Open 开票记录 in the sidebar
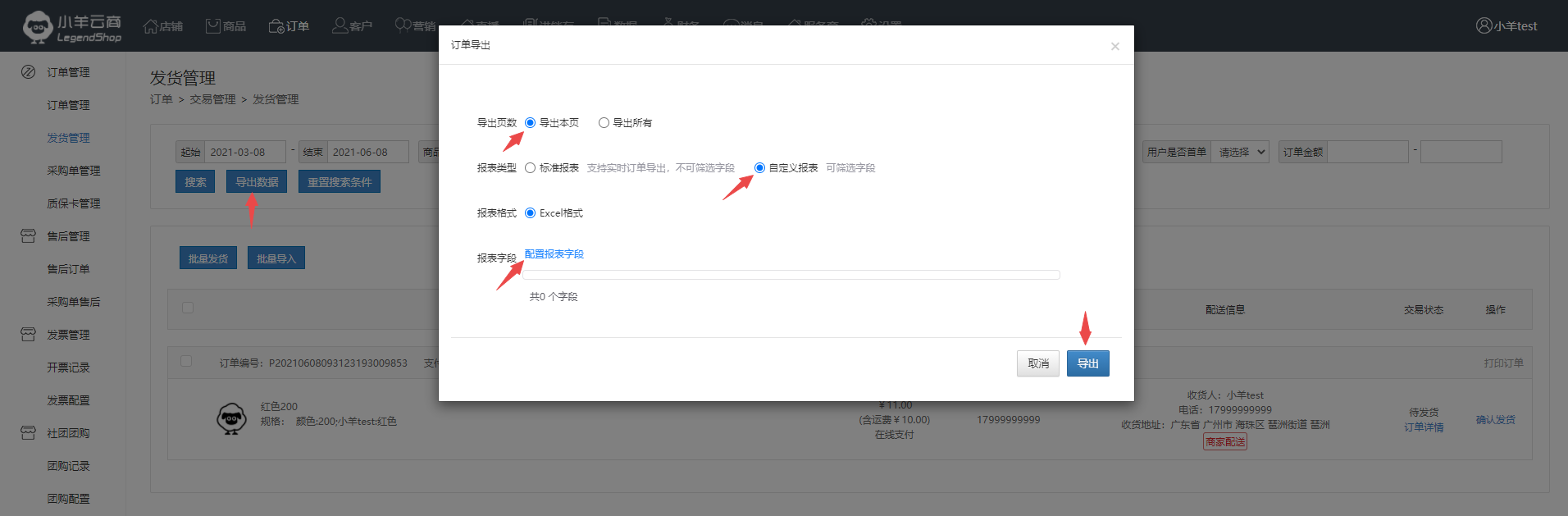 click(x=68, y=368)
